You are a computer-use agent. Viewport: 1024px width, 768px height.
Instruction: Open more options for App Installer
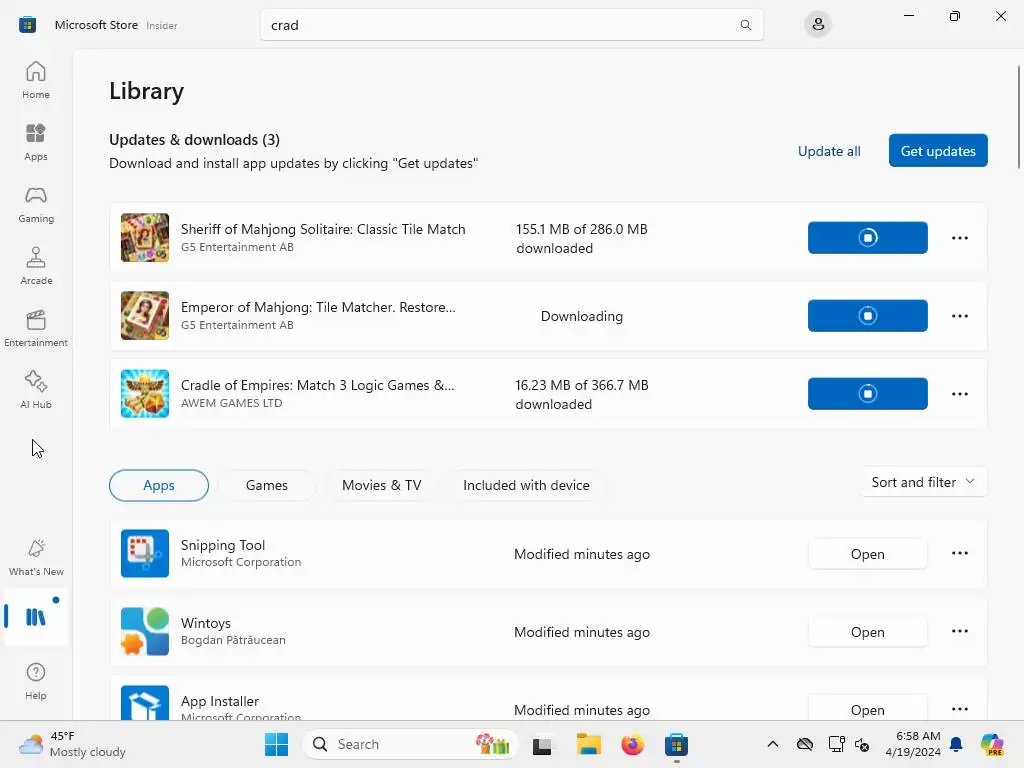959,709
